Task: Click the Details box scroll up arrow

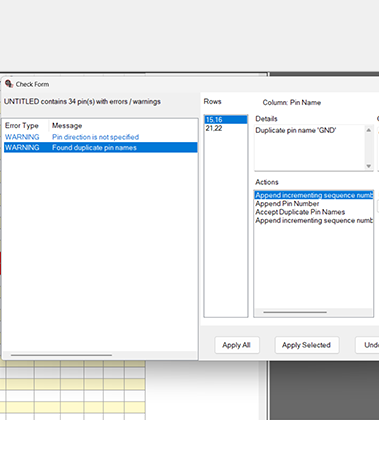Action: coord(369,130)
